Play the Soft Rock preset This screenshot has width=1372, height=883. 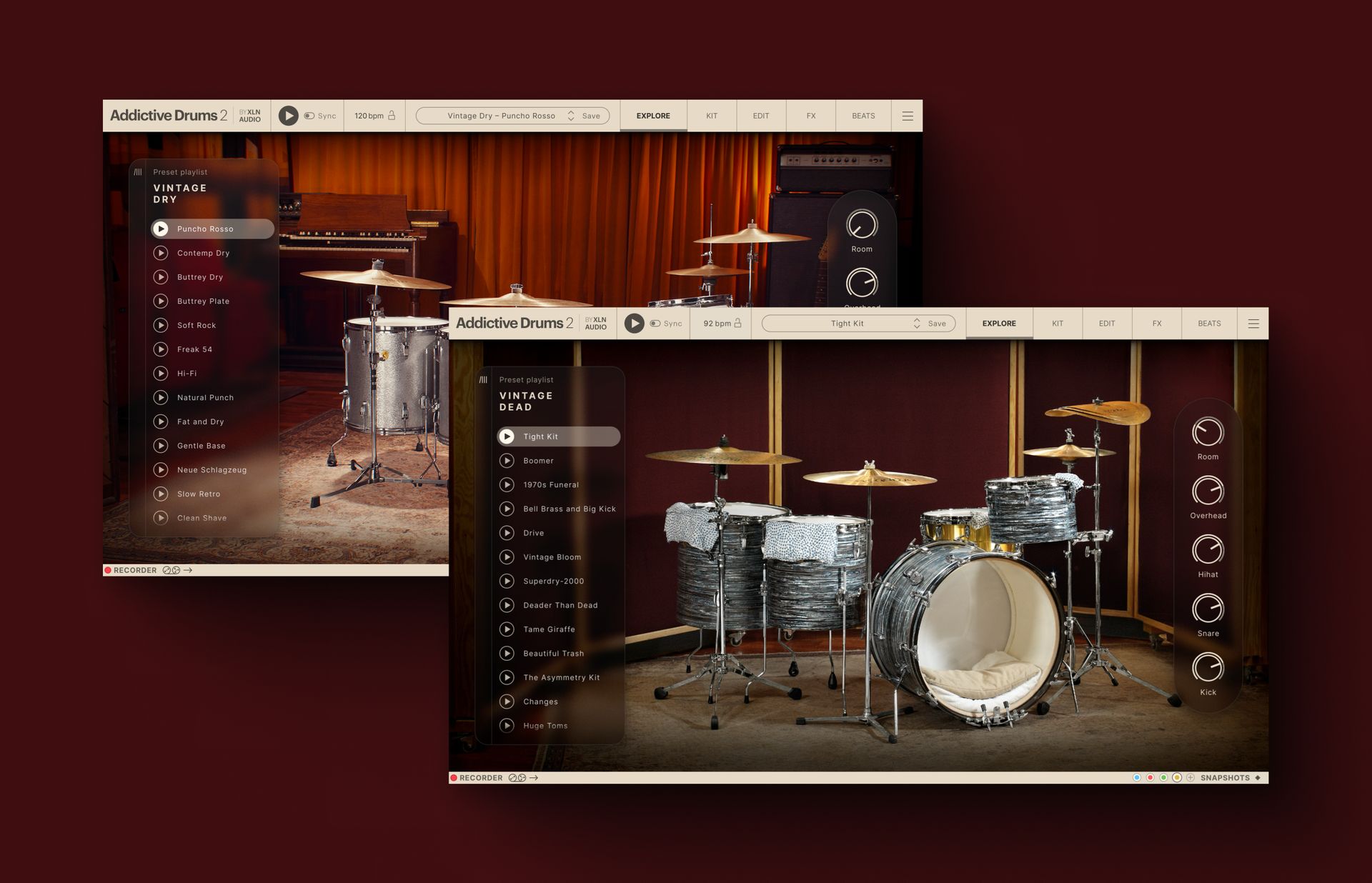(161, 325)
